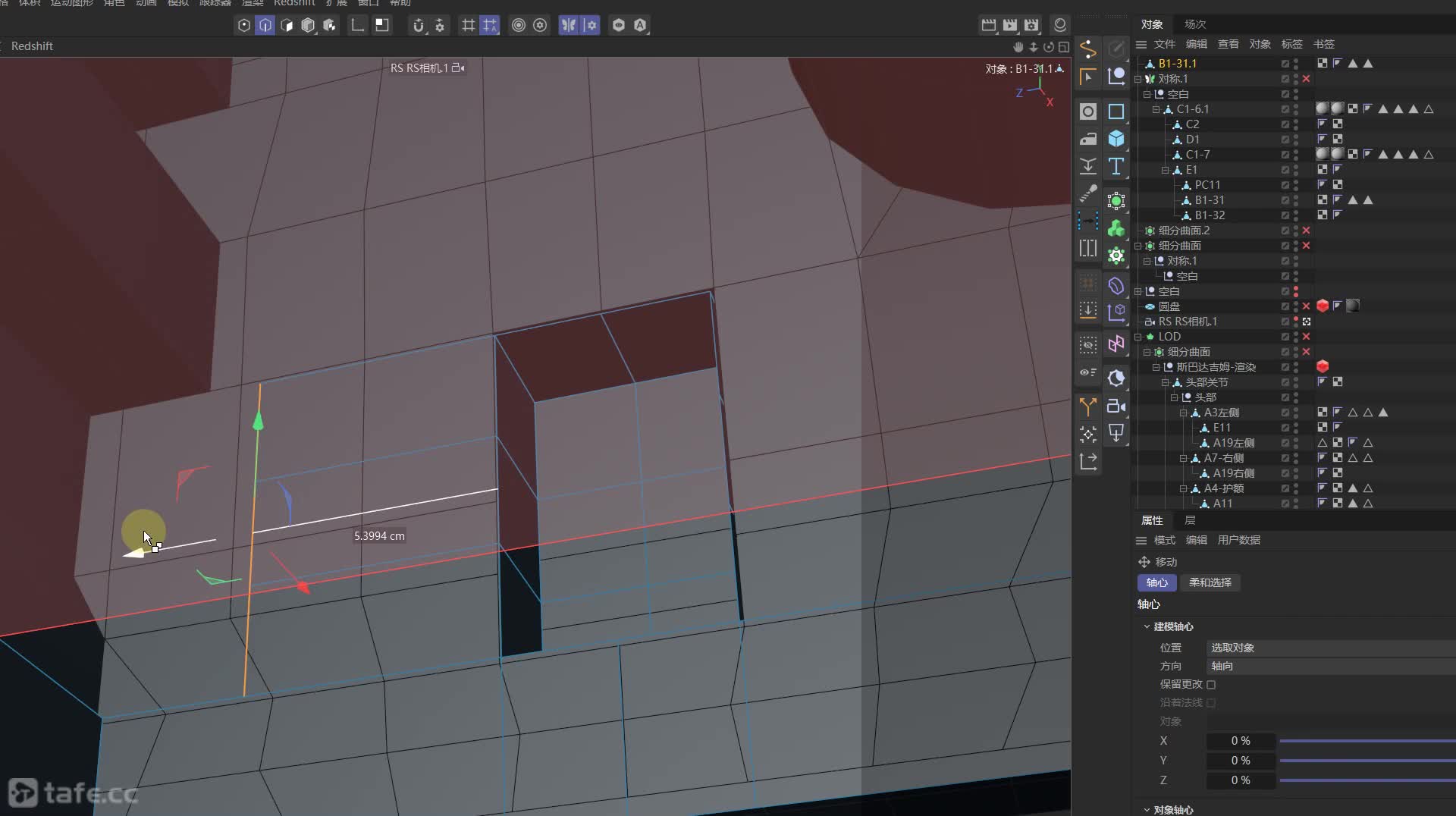Switch to the 场次 tab
1456x816 pixels.
point(1195,24)
